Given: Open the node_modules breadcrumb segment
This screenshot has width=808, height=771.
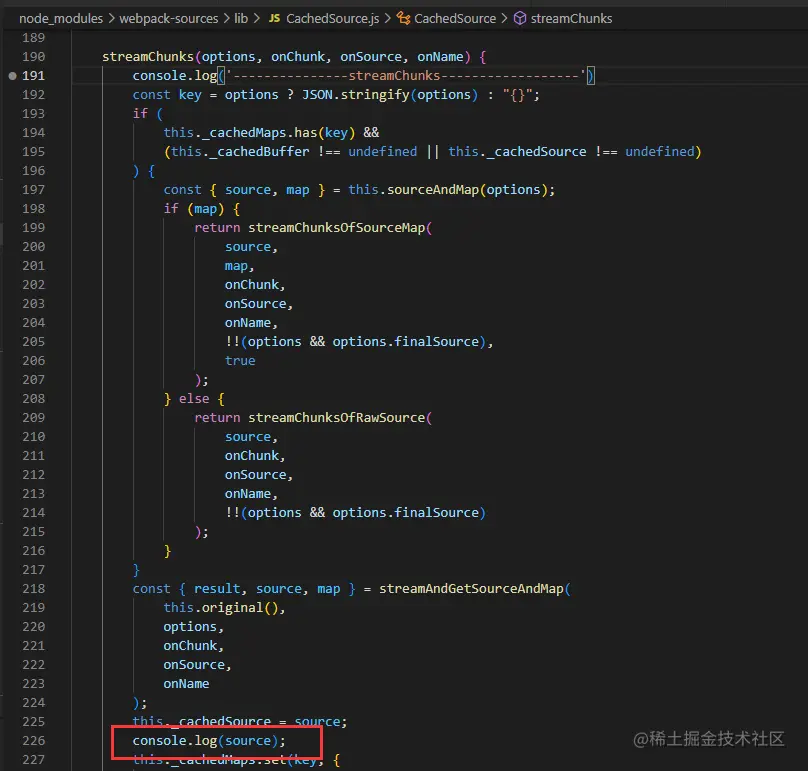Looking at the screenshot, I should coord(61,19).
